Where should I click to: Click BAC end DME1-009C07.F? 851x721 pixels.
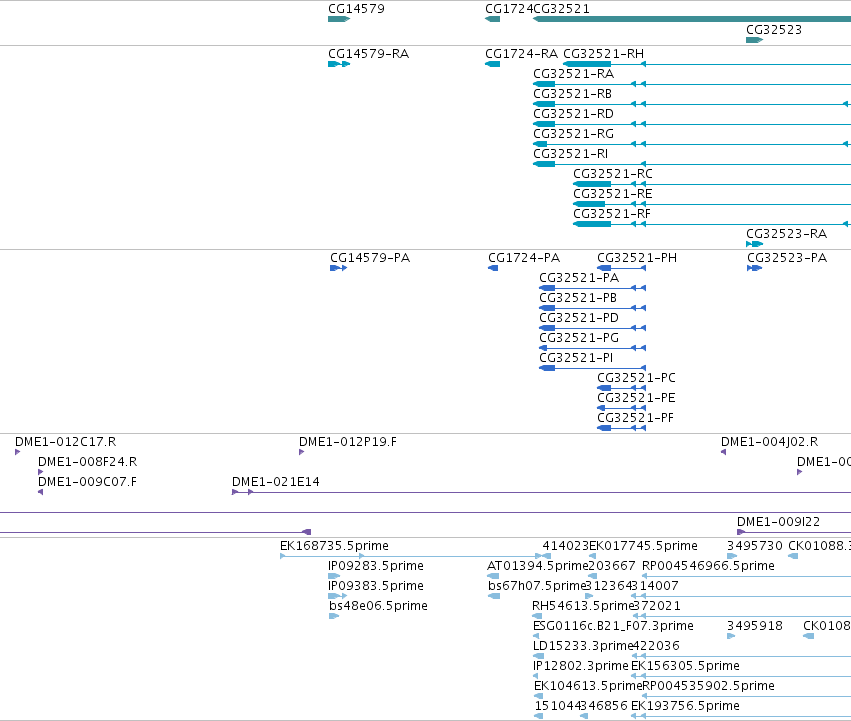(x=87, y=482)
